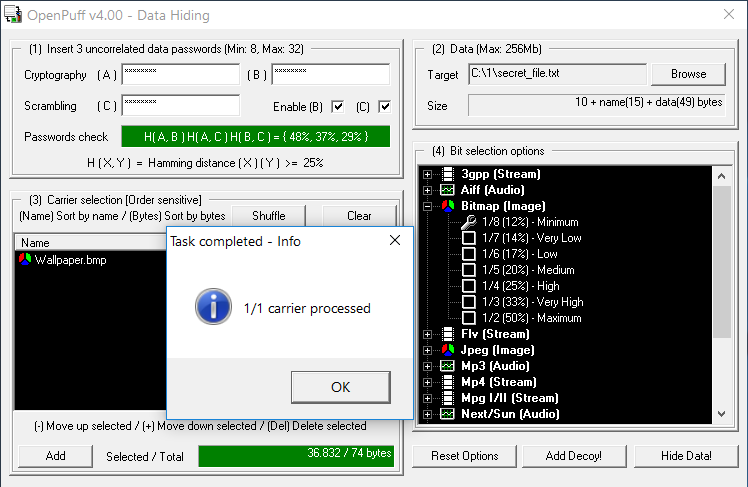Click the 3gpp (Stream) film icon
This screenshot has width=748, height=487.
(447, 174)
